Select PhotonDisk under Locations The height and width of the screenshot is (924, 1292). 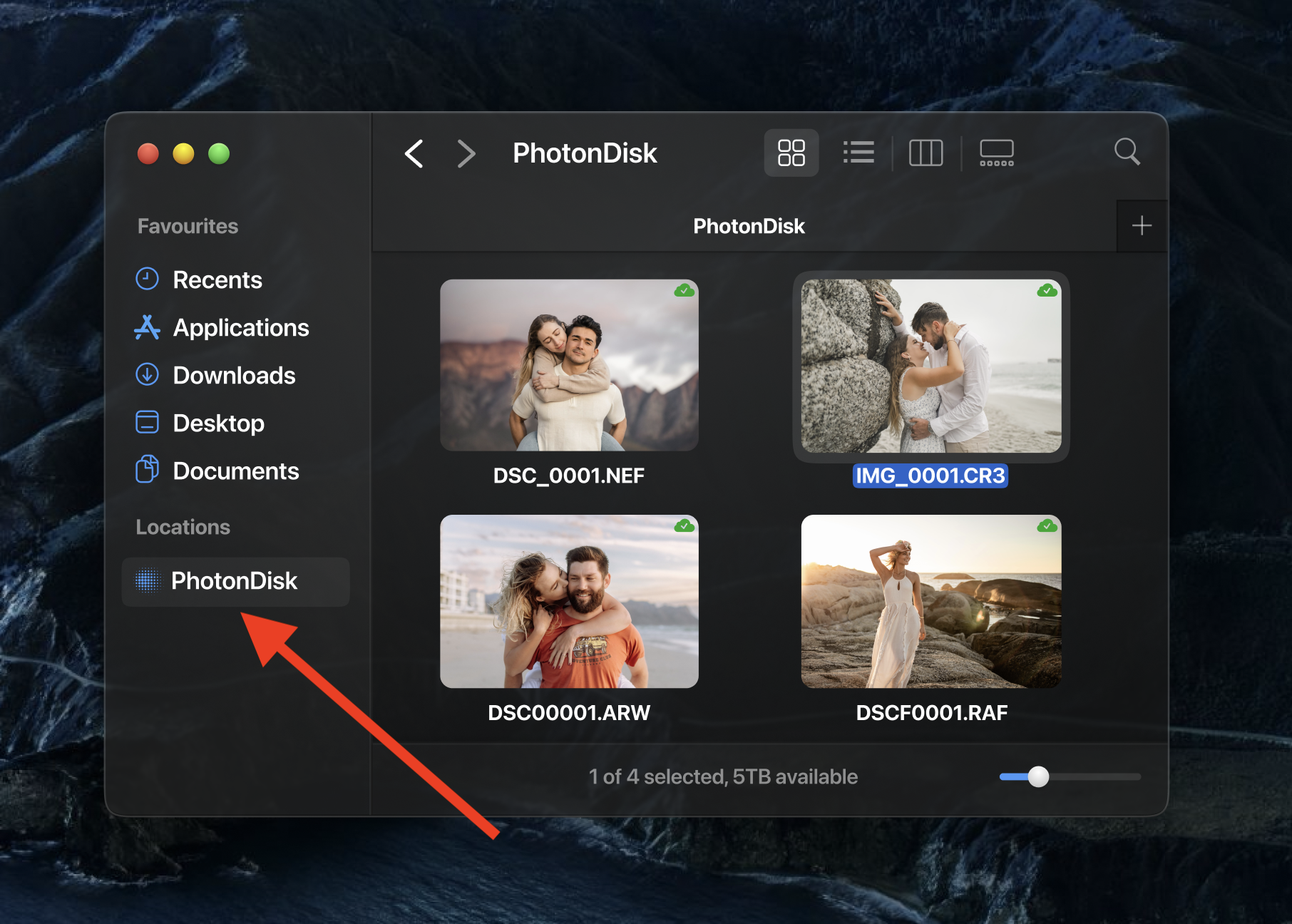pyautogui.click(x=234, y=581)
